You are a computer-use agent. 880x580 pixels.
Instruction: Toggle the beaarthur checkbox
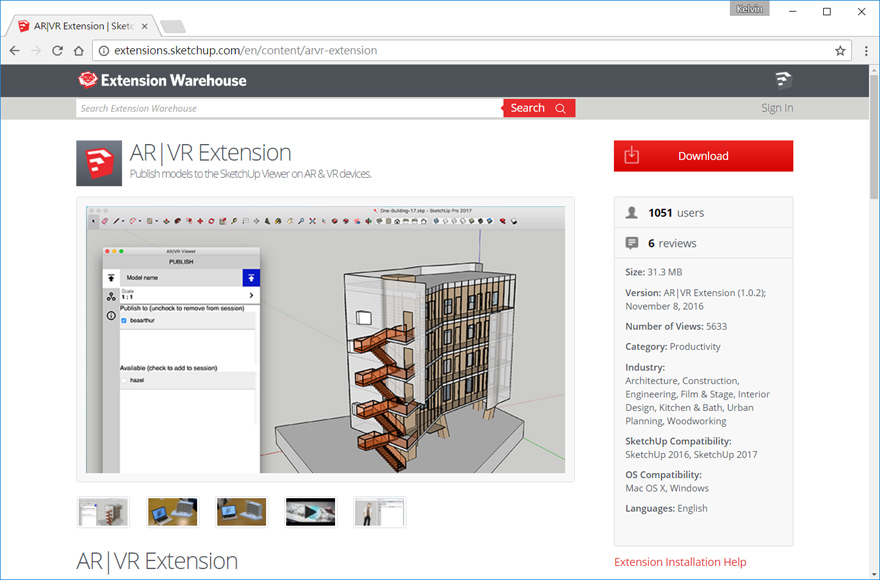click(x=124, y=321)
